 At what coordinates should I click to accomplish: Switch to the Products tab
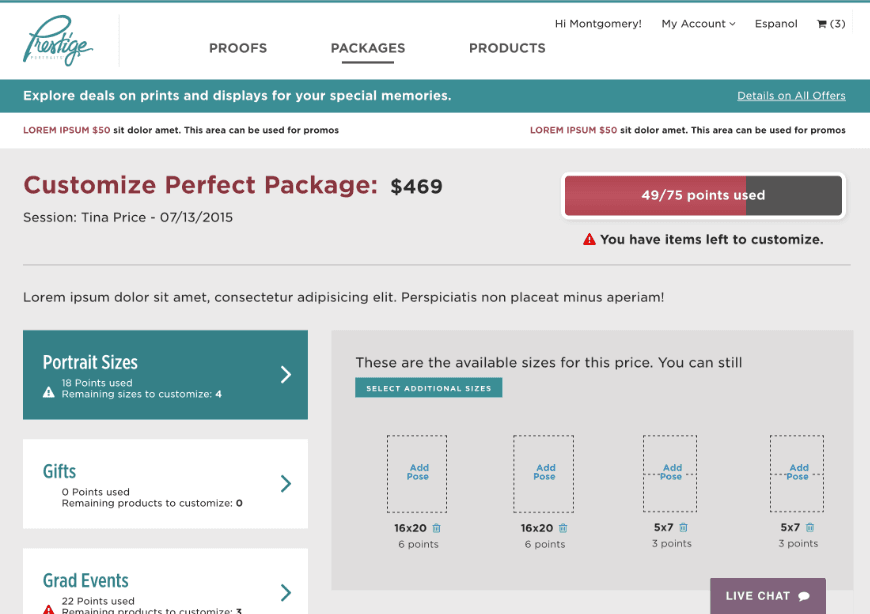507,48
